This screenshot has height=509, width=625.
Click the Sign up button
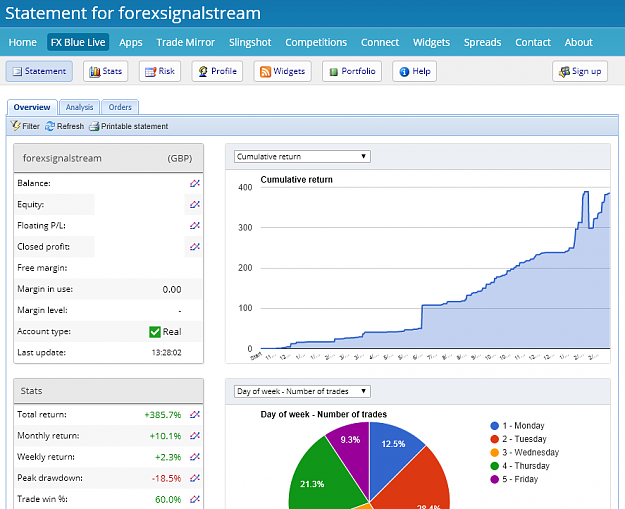pos(580,71)
